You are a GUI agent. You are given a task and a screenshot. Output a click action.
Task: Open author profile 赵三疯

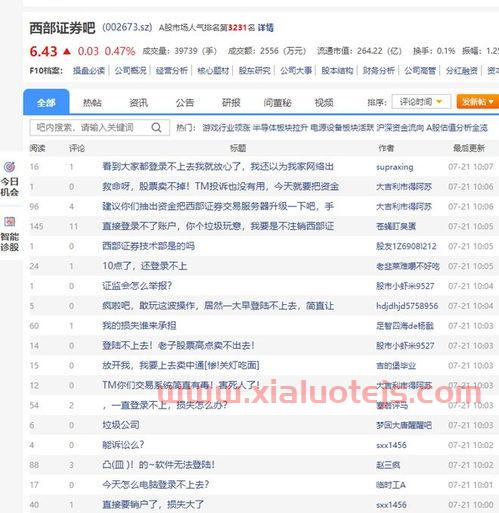[388, 465]
